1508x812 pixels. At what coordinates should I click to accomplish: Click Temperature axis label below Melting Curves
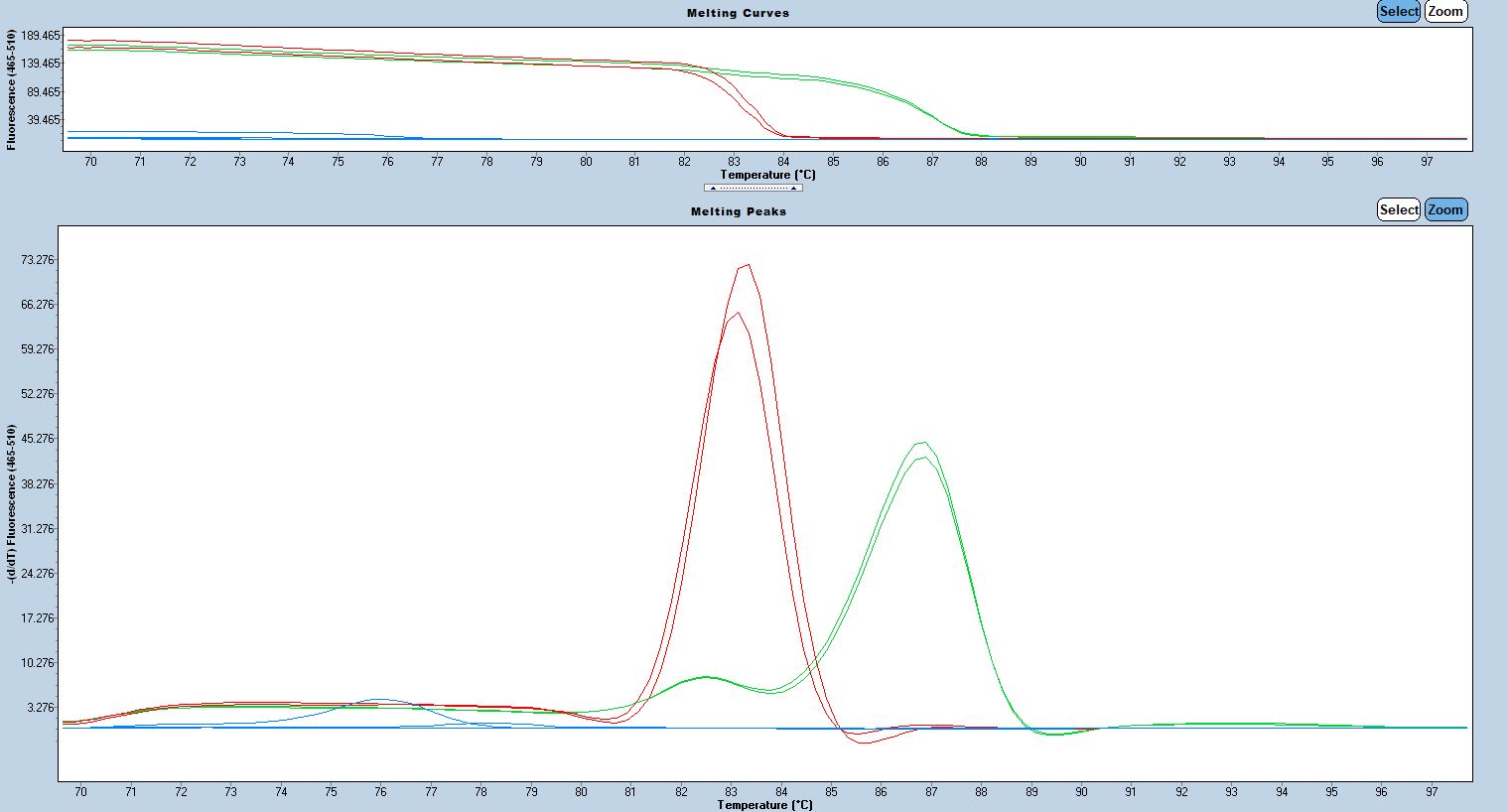coord(767,175)
